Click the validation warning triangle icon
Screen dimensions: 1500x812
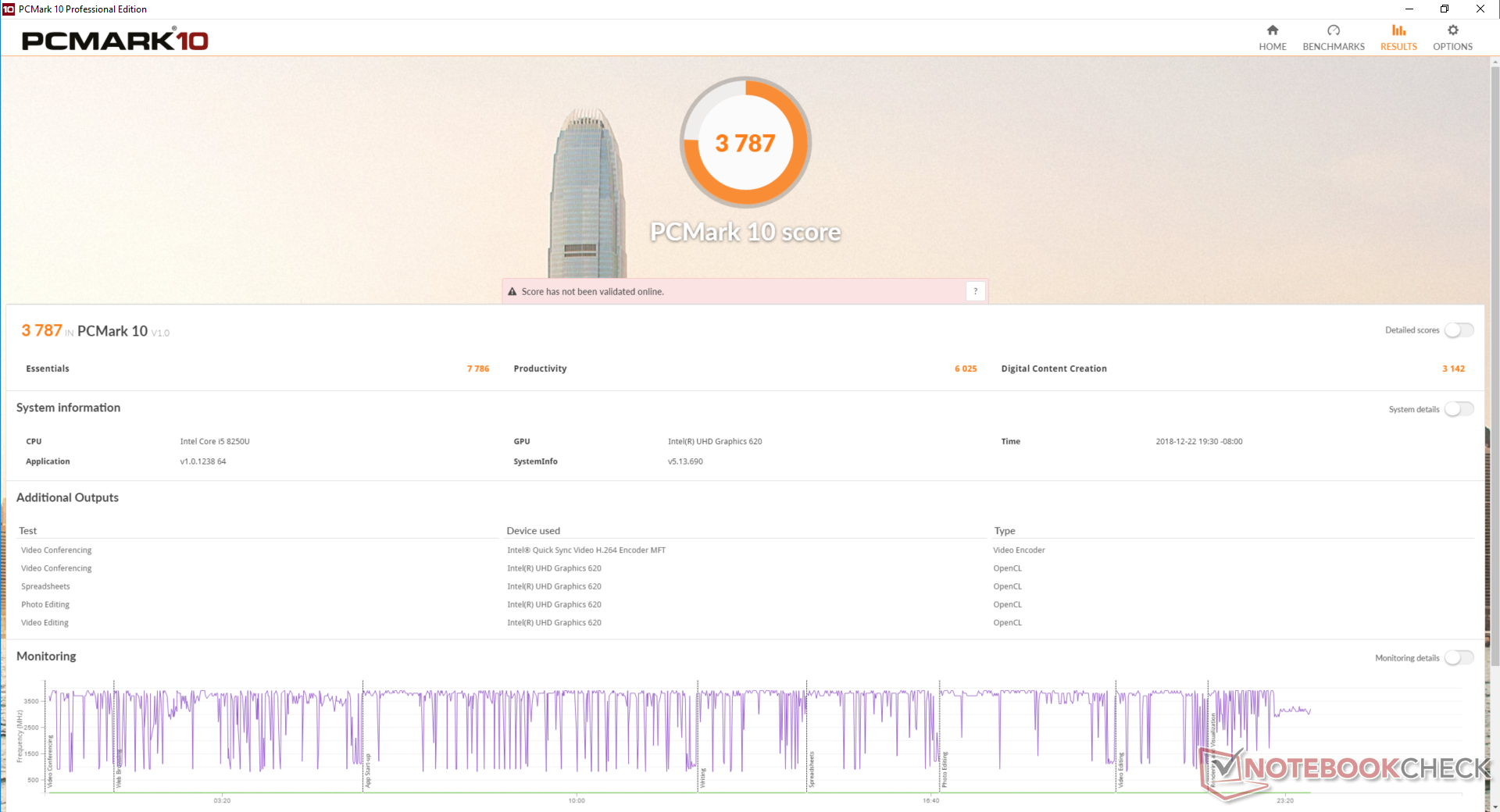click(512, 292)
